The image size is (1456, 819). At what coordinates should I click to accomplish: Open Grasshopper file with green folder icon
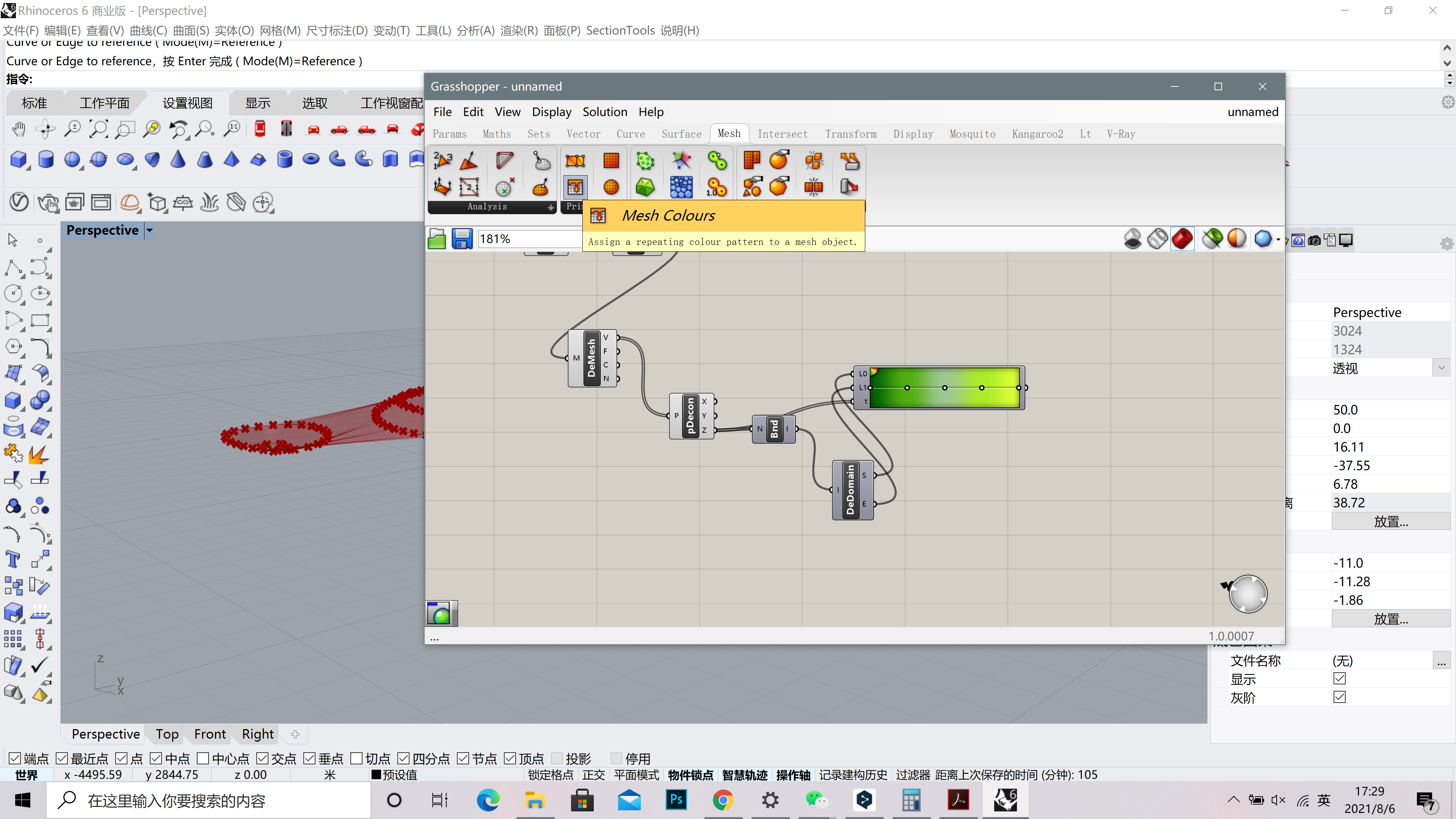point(437,239)
